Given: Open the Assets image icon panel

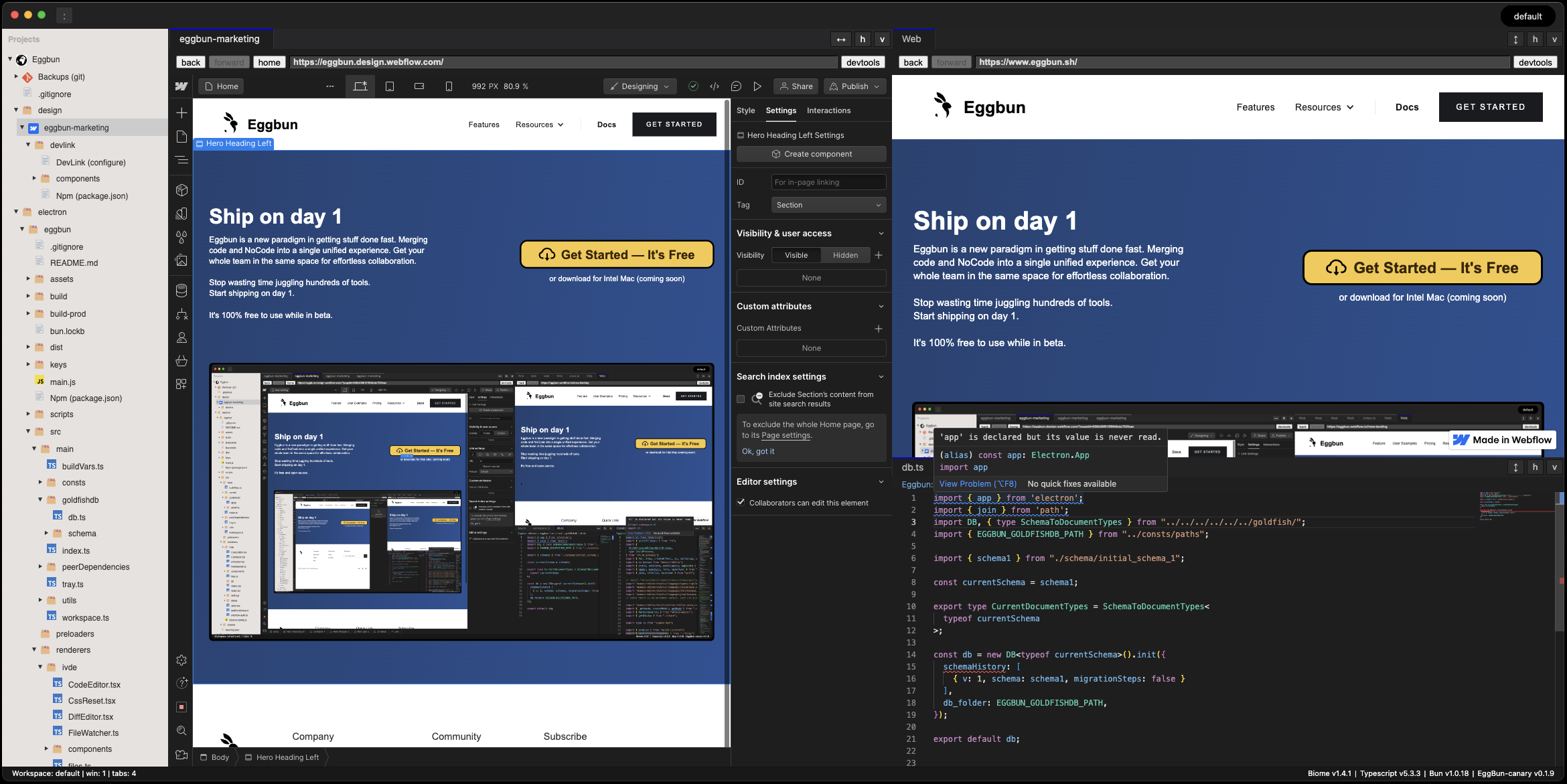Looking at the screenshot, I should (x=181, y=260).
